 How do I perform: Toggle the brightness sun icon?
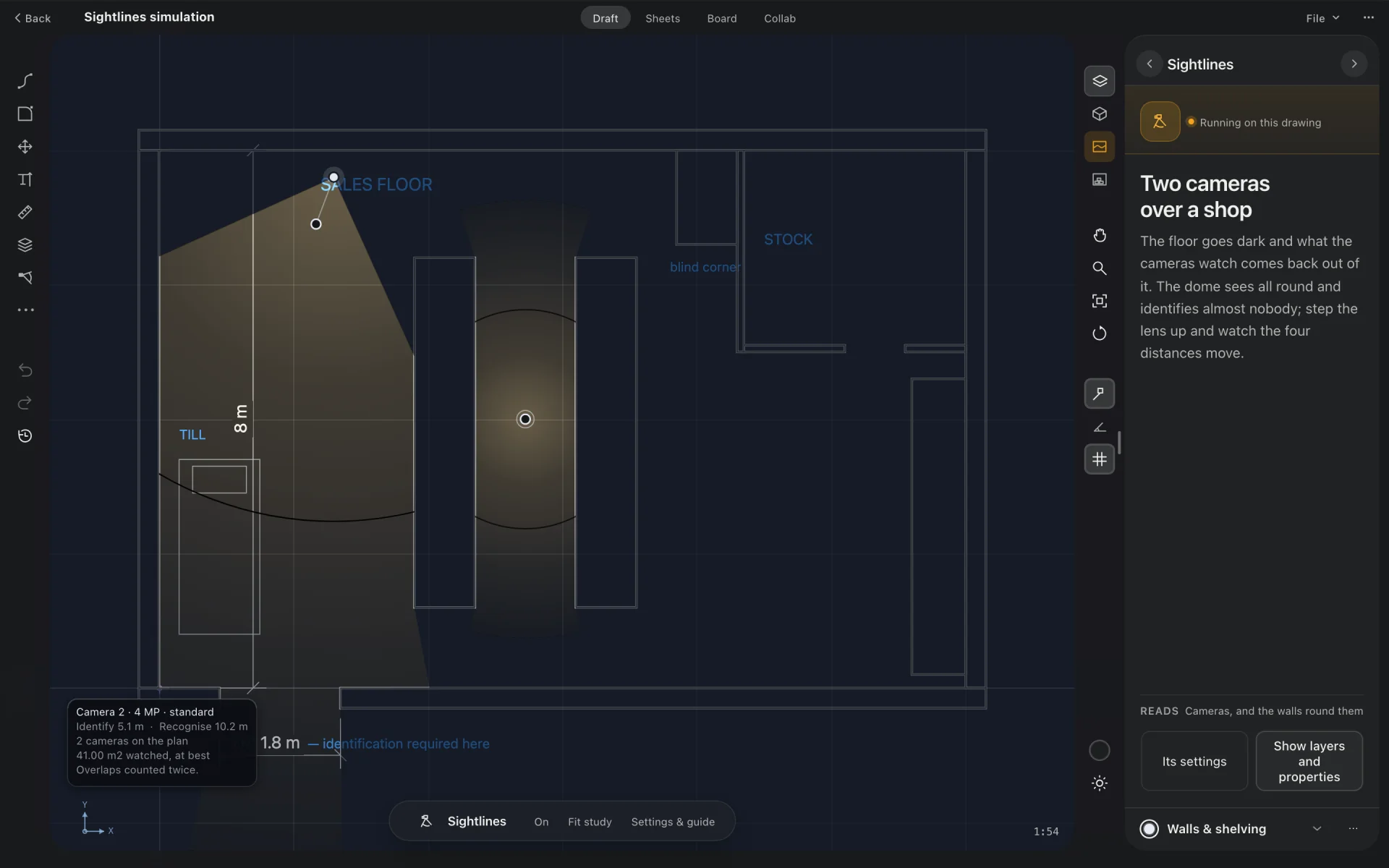pos(1100,783)
